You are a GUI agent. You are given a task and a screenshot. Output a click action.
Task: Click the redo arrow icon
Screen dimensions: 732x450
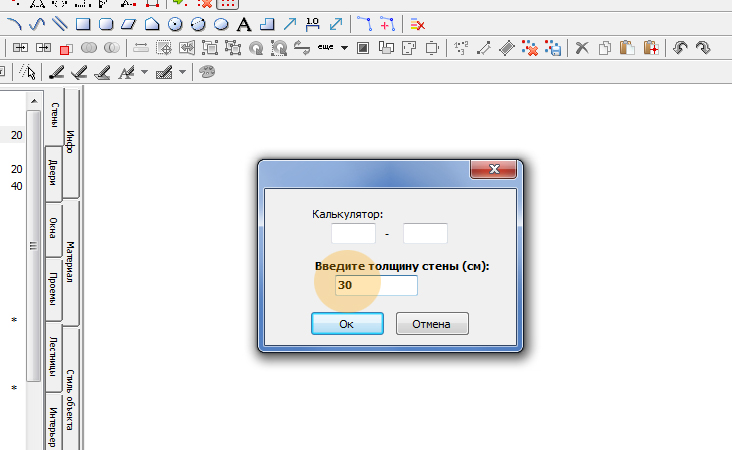click(702, 47)
